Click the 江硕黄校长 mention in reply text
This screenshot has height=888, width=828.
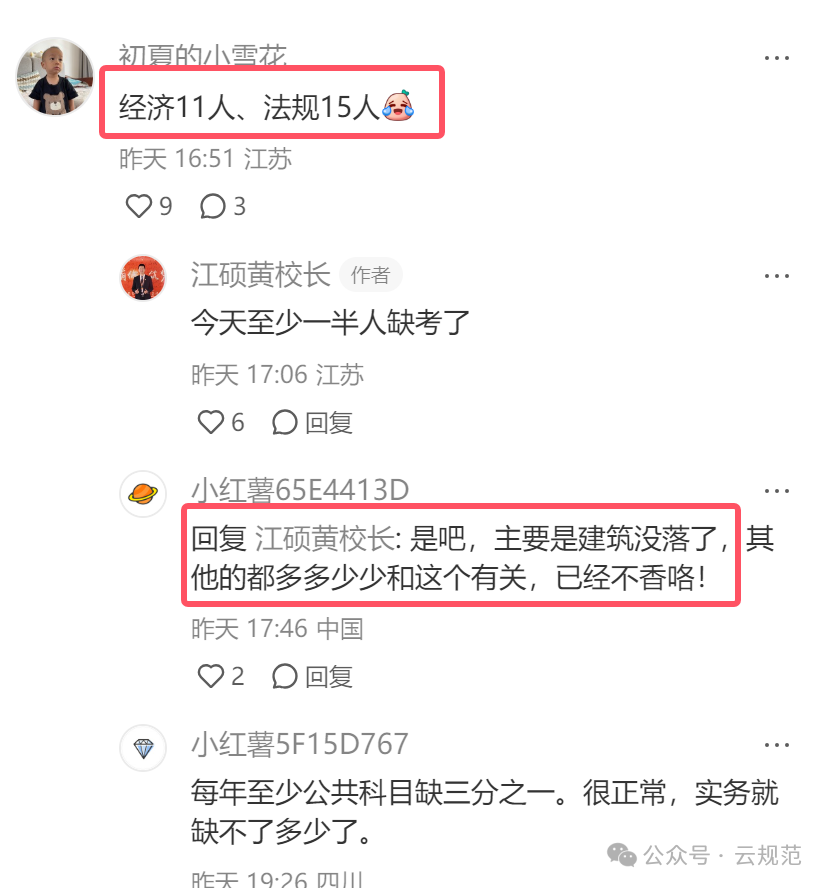325,538
